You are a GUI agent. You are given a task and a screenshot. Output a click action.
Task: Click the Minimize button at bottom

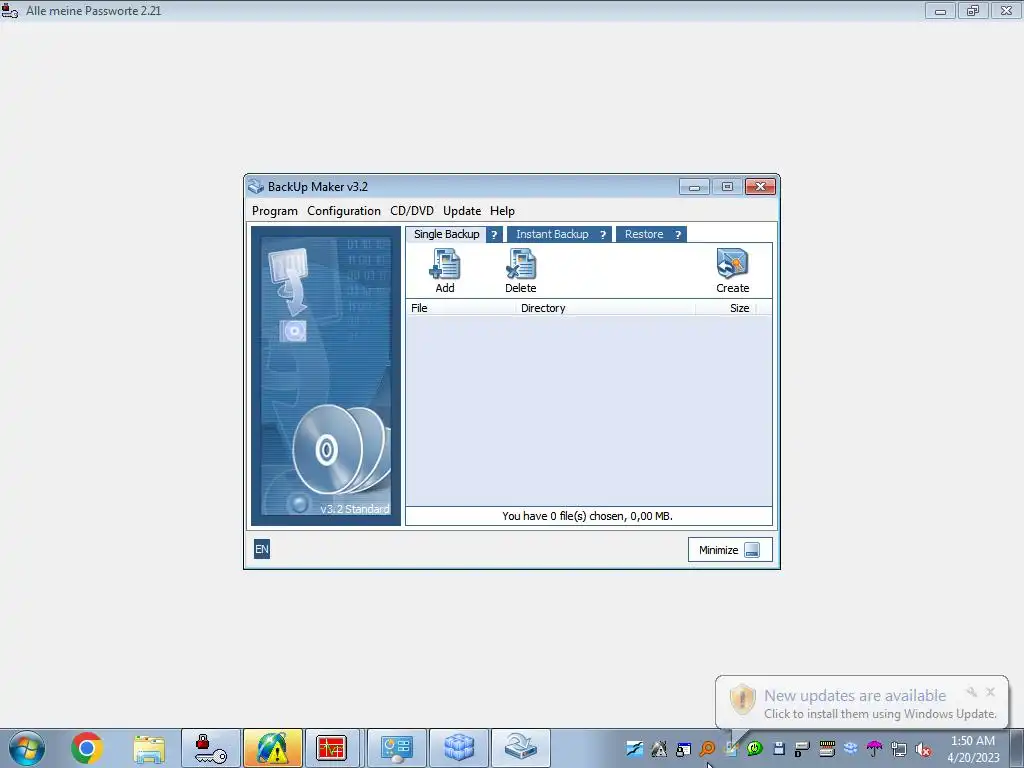point(730,550)
